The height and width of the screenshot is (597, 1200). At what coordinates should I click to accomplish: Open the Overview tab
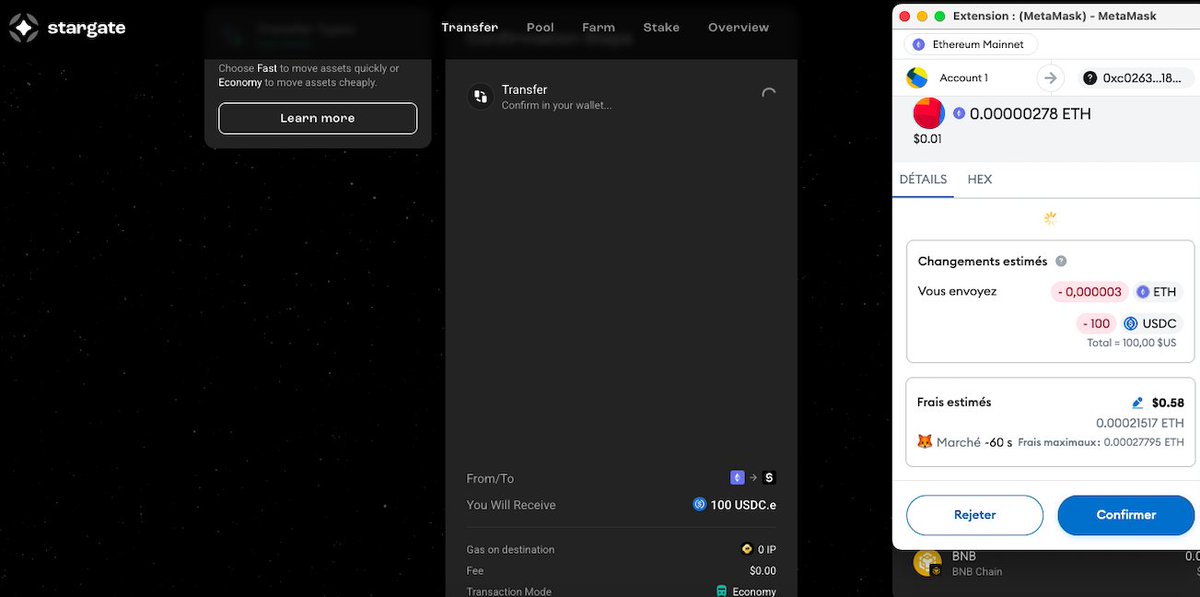pyautogui.click(x=738, y=27)
